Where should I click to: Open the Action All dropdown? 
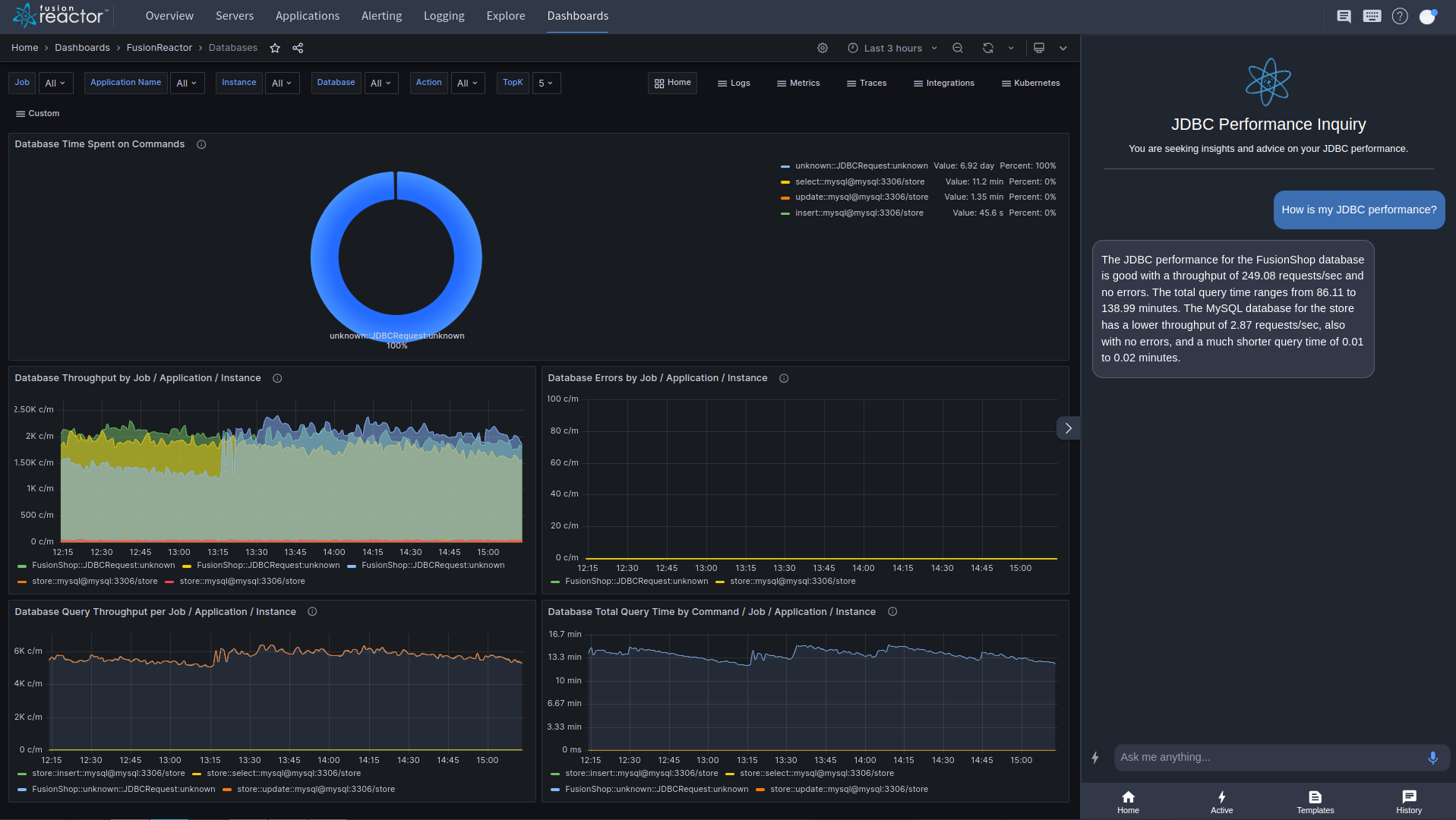point(468,84)
